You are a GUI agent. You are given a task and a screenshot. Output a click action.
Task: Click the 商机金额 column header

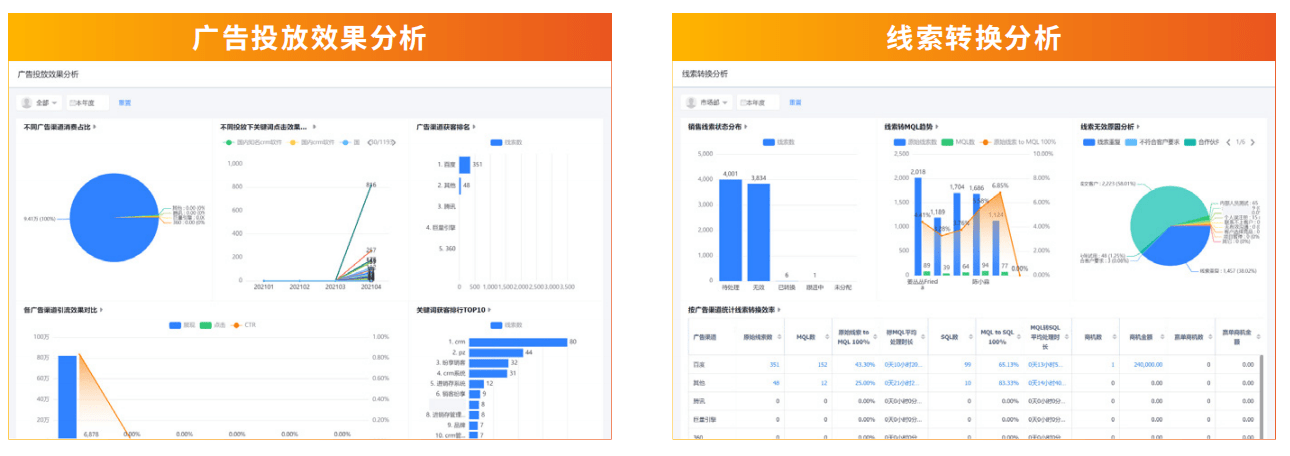[1142, 336]
